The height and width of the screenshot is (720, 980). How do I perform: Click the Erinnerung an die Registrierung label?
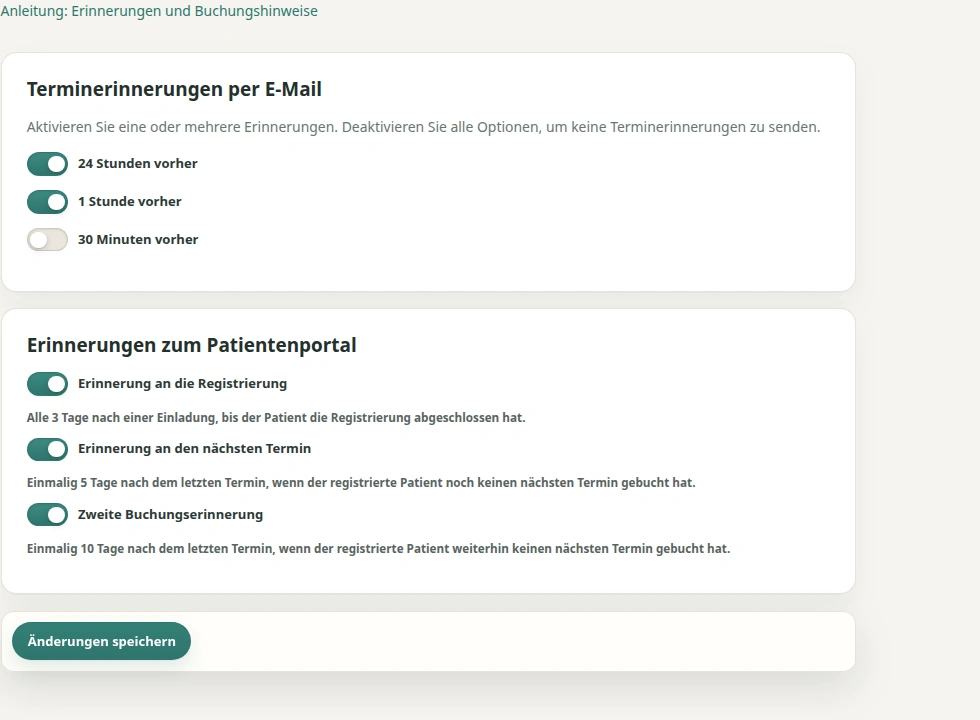(182, 384)
